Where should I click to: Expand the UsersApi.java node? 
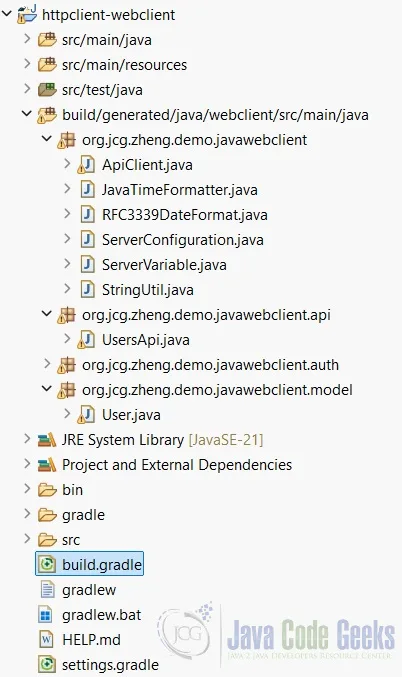click(67, 340)
